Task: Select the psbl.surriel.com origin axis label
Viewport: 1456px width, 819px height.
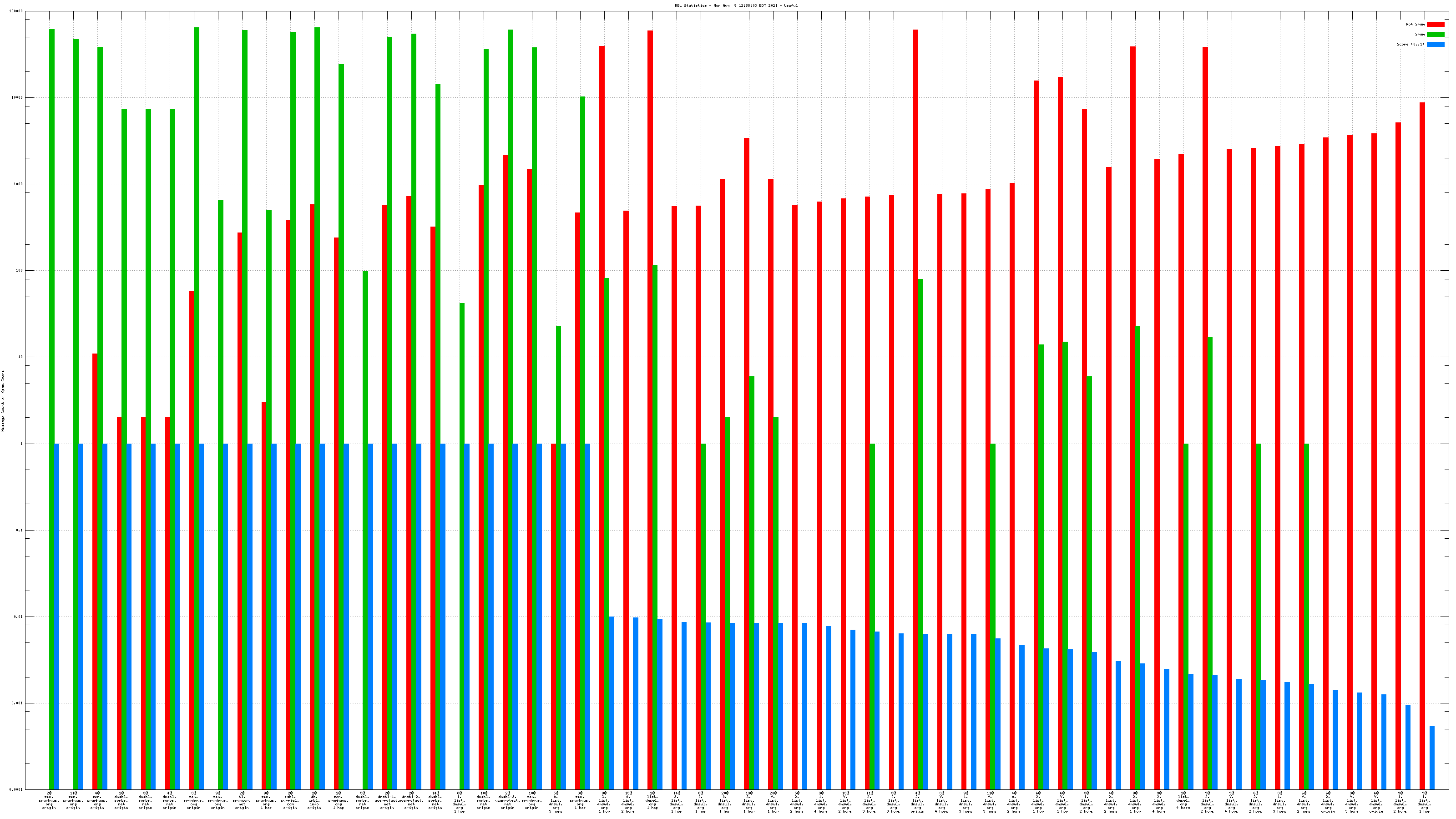Action: click(x=290, y=800)
